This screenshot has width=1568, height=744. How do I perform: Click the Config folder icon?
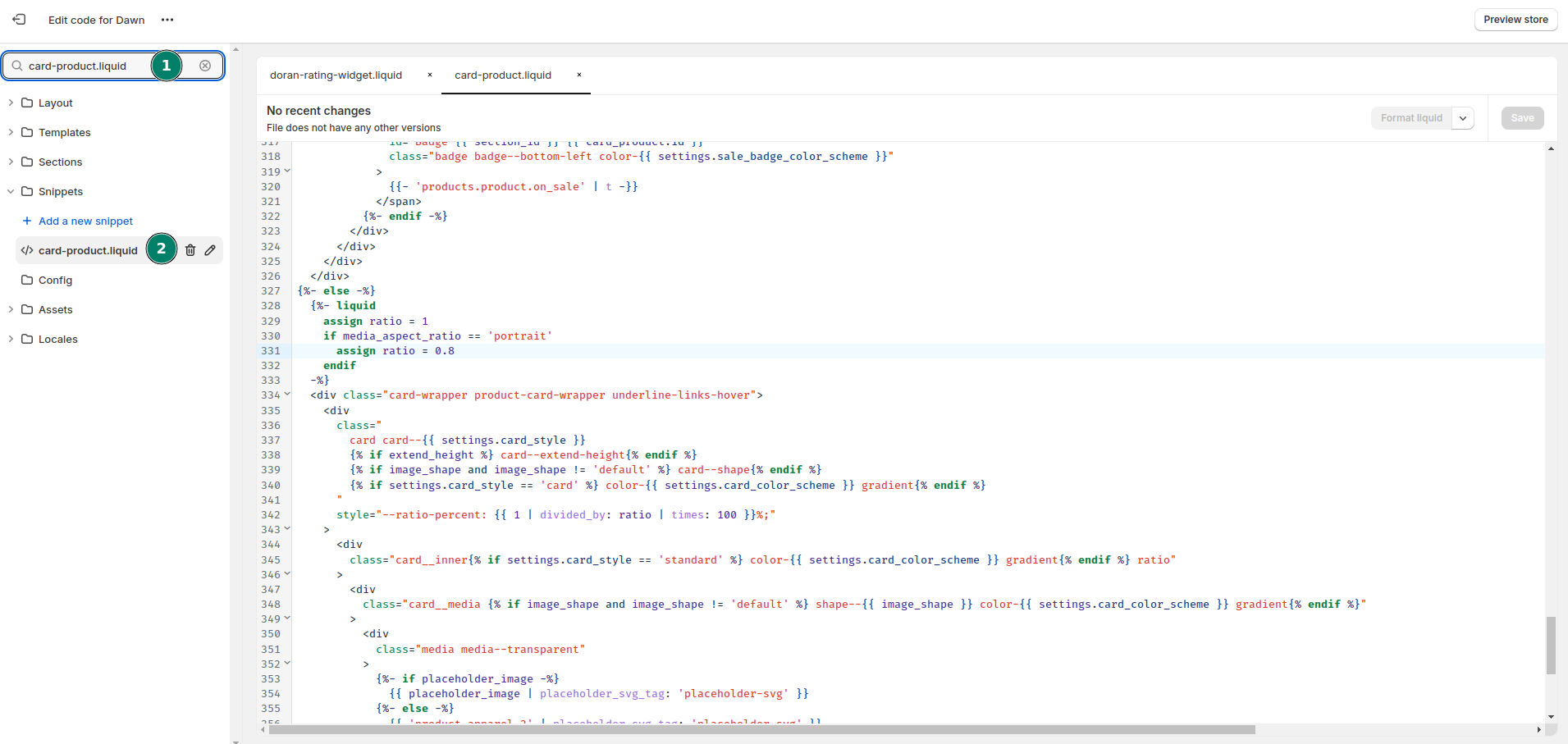click(27, 280)
